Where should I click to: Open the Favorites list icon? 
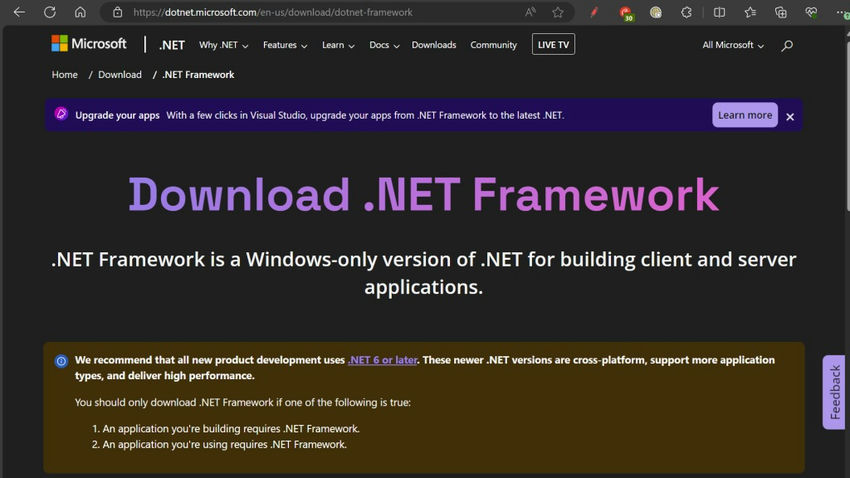coord(750,12)
